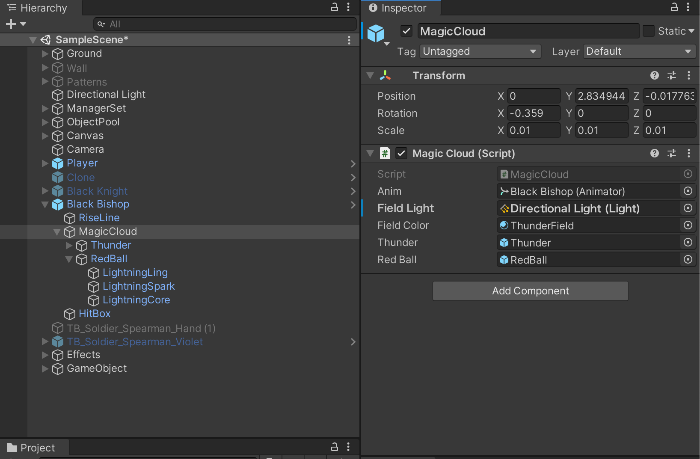Click Rotation X field

(x=534, y=113)
